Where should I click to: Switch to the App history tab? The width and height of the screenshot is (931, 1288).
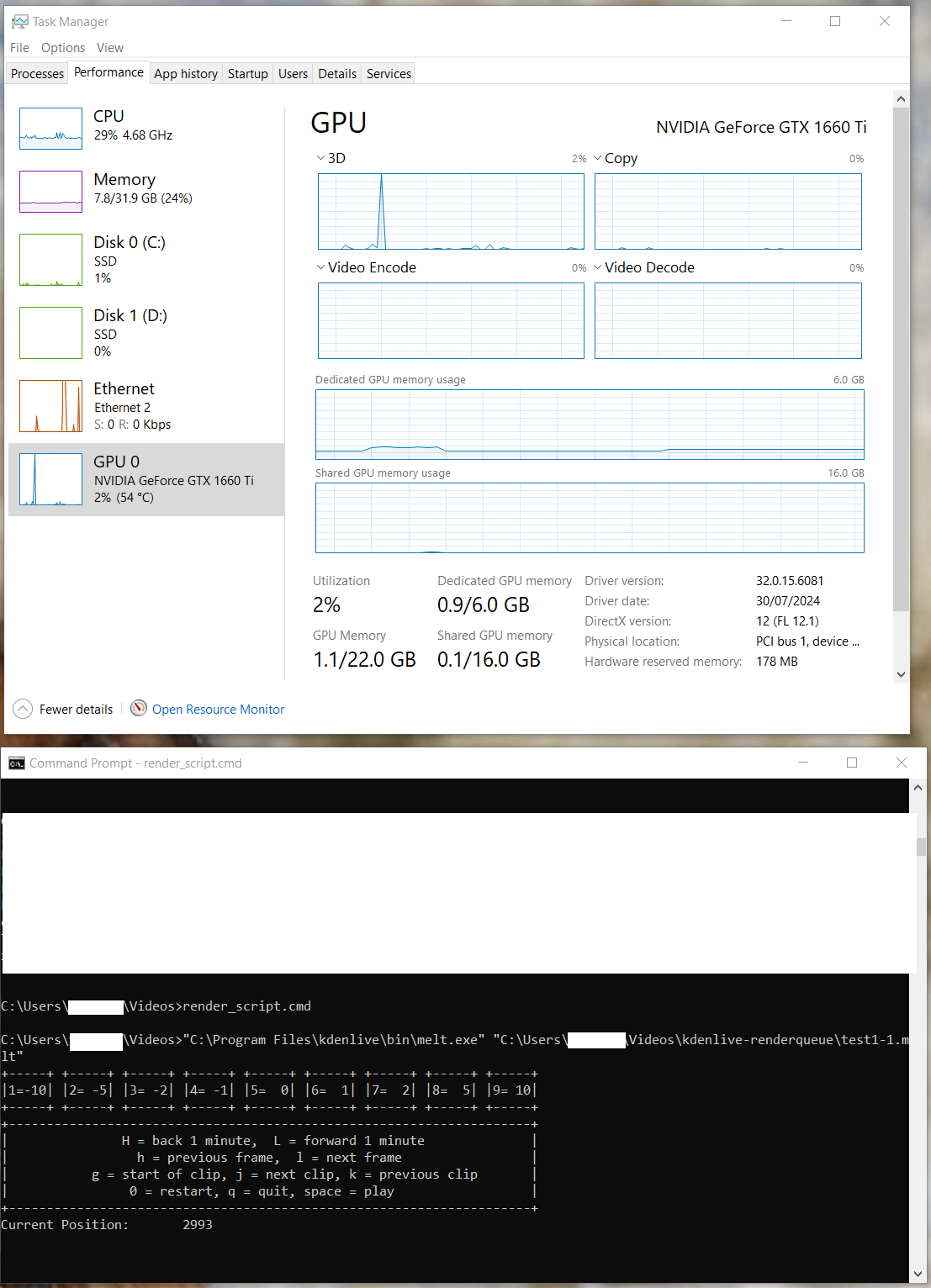(x=186, y=74)
